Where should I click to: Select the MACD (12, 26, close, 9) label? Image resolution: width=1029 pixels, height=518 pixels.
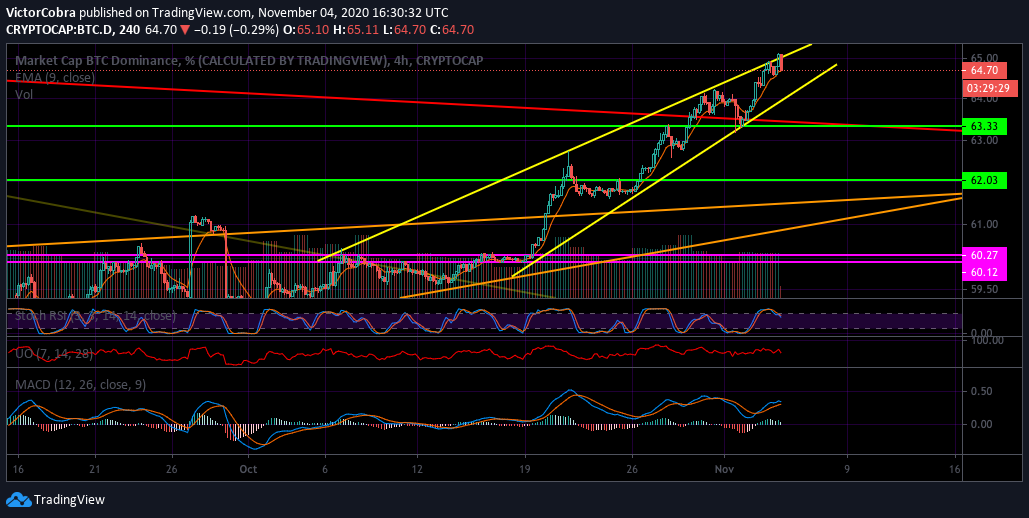80,385
